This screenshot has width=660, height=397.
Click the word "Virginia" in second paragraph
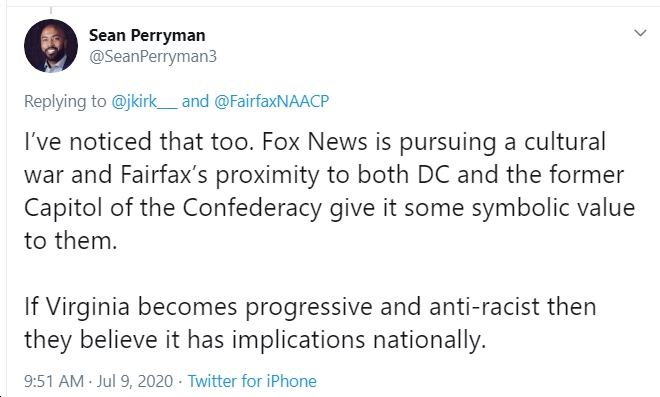click(88, 307)
